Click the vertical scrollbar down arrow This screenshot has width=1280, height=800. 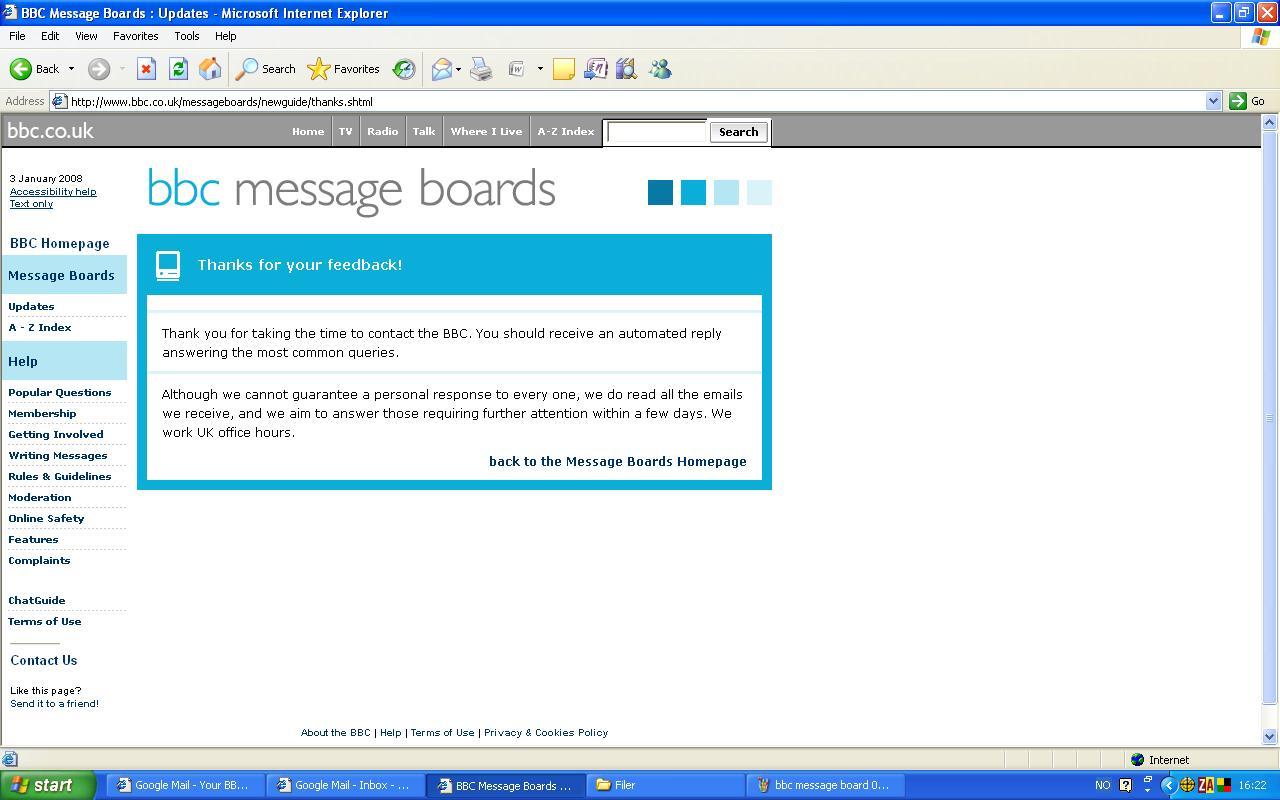(x=1270, y=737)
